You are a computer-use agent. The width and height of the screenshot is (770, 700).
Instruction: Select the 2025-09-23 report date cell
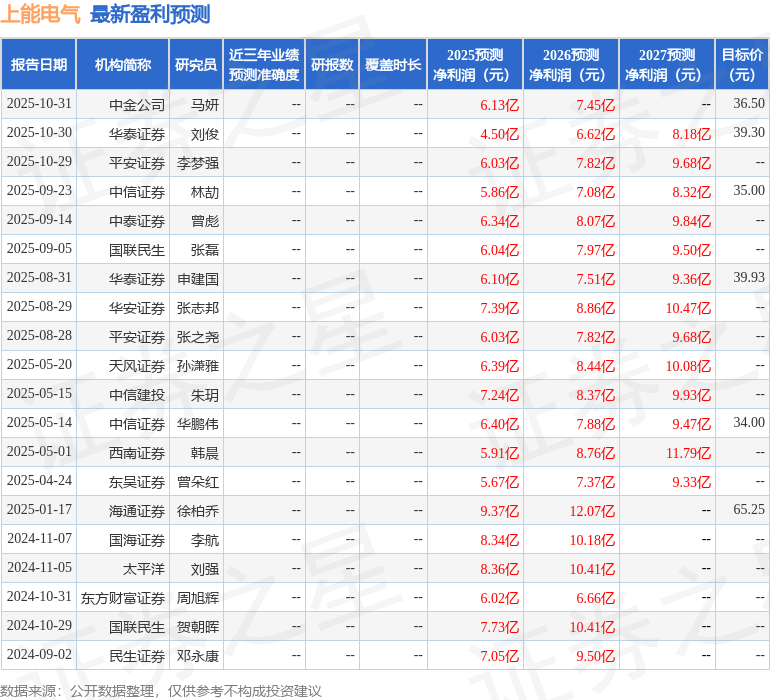pyautogui.click(x=39, y=190)
